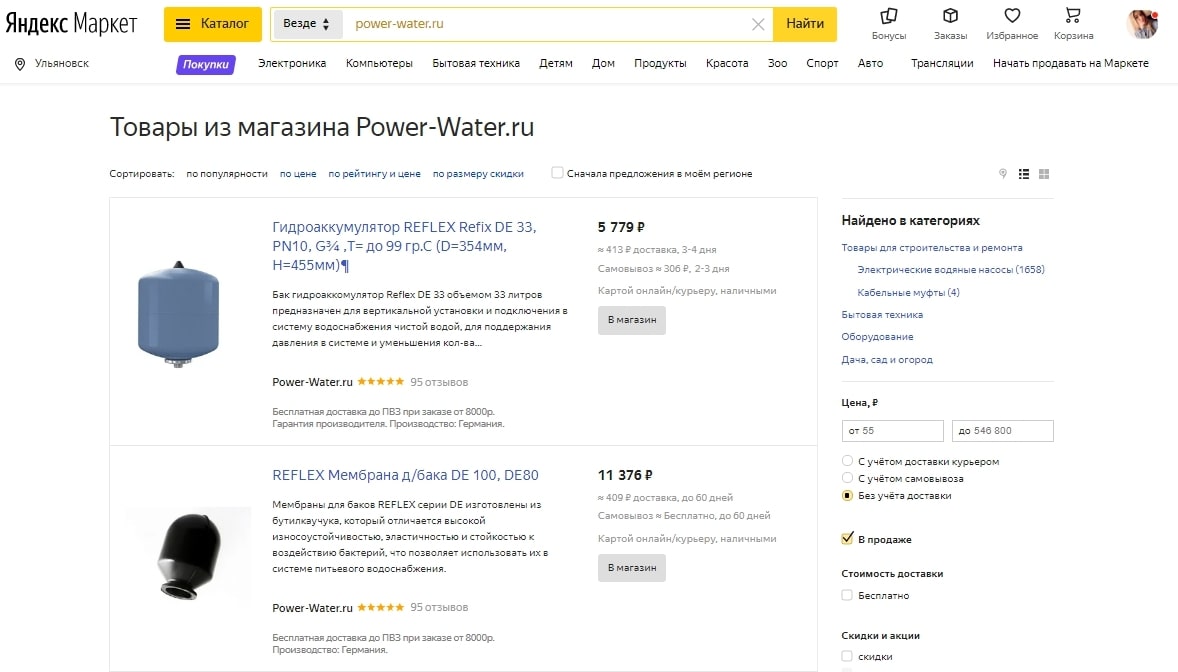Open the Корзина shopping cart

pos(1073,18)
